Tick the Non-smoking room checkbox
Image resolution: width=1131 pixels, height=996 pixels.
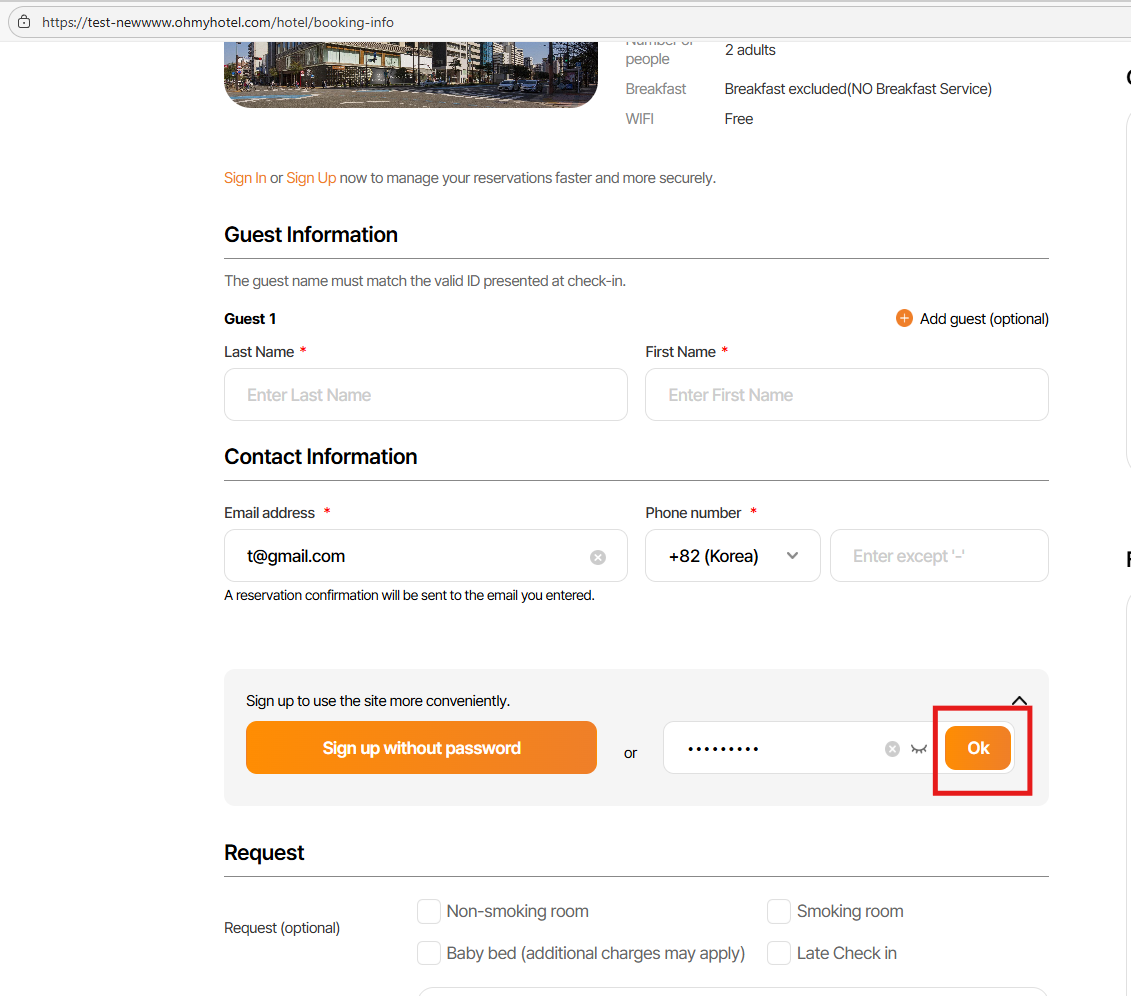coord(429,911)
